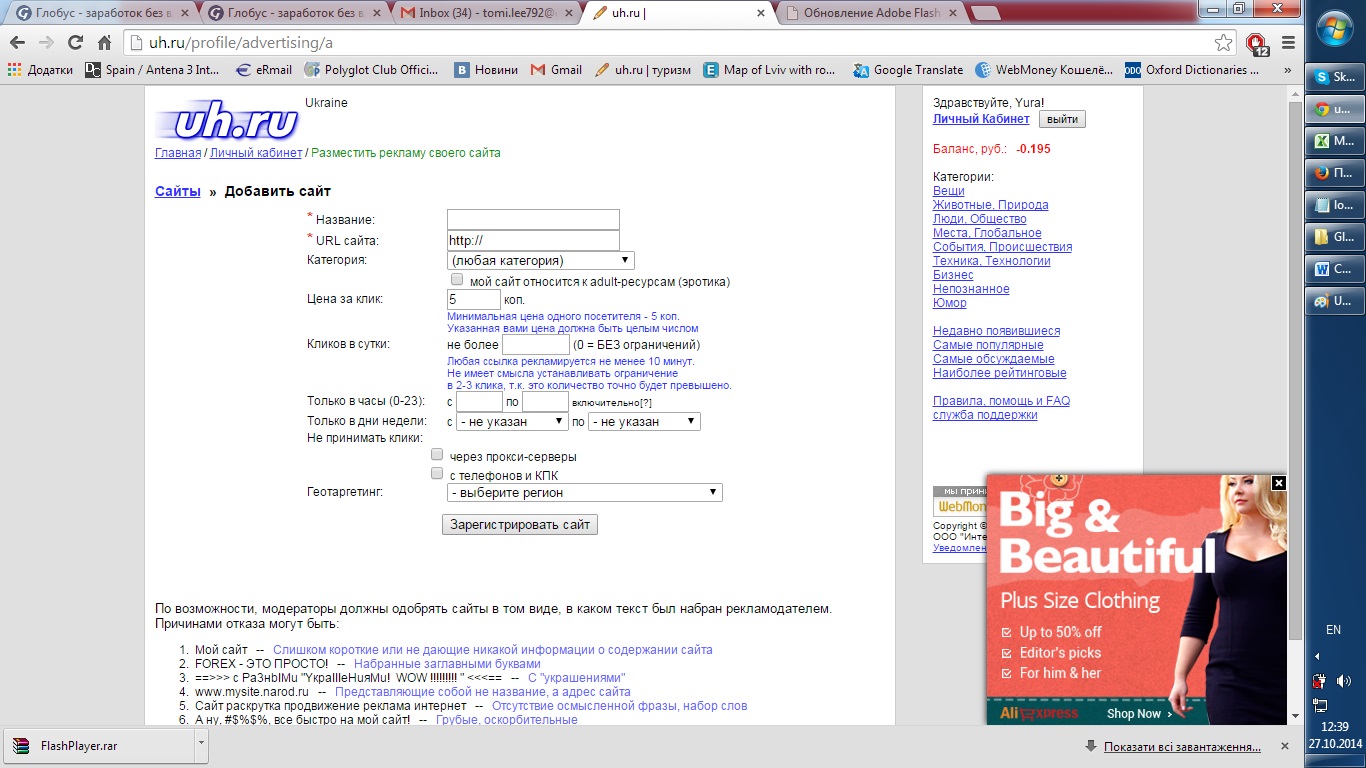Click the page vertical scrollbar
1366x768 pixels.
coord(1296,370)
